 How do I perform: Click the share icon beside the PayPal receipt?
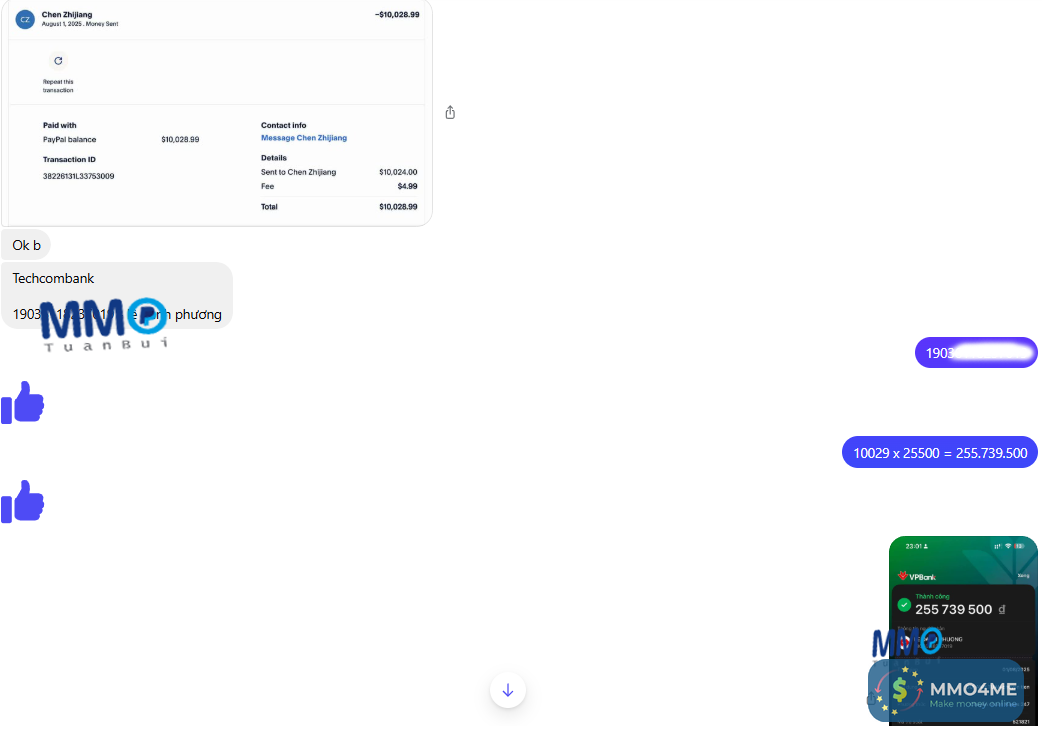[450, 112]
